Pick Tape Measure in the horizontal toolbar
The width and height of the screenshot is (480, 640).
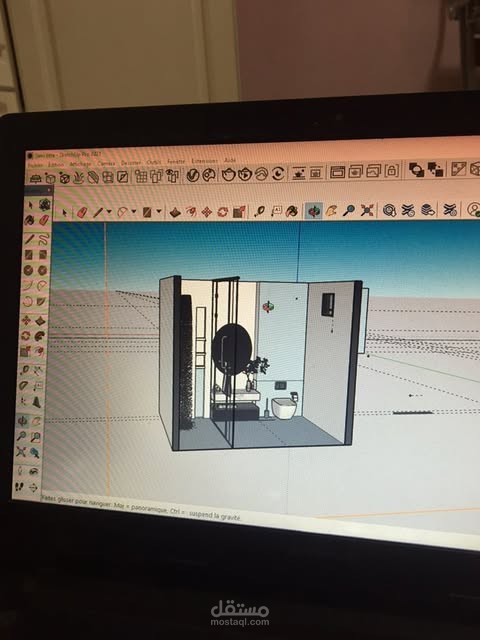click(259, 211)
